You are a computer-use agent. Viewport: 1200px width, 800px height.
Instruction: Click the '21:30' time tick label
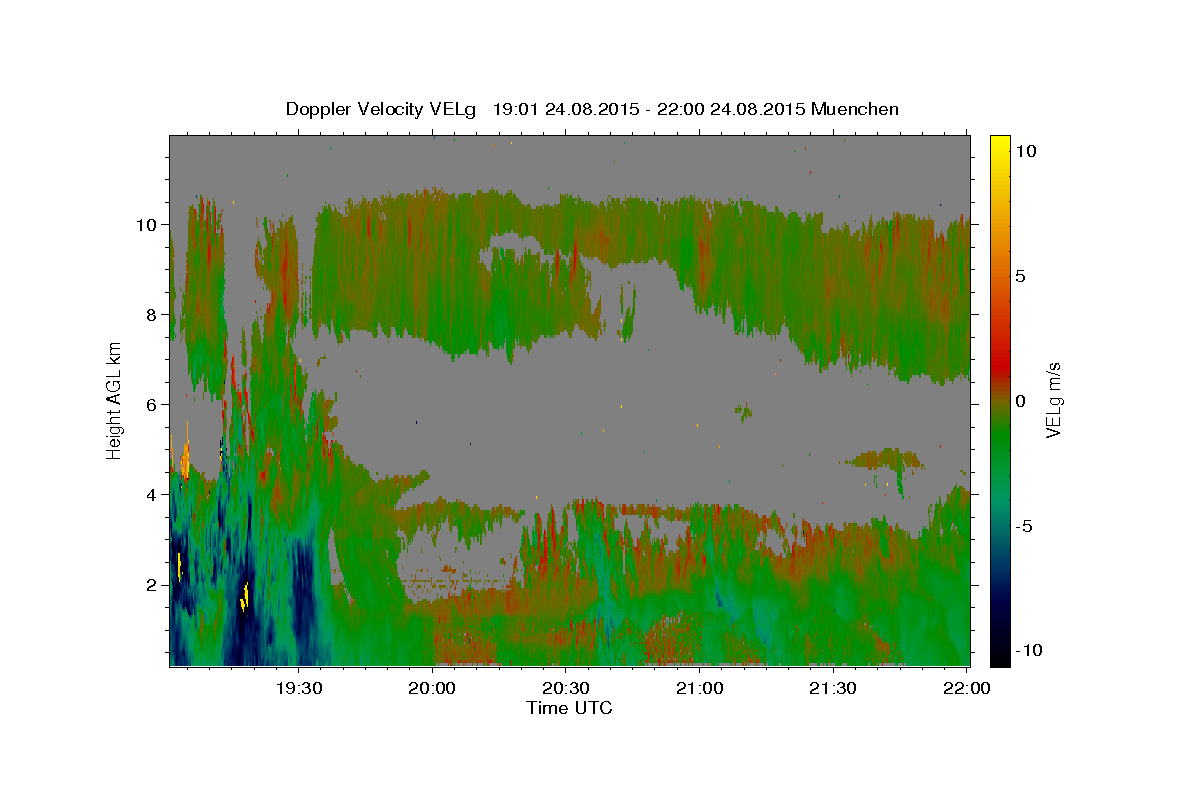coord(833,688)
